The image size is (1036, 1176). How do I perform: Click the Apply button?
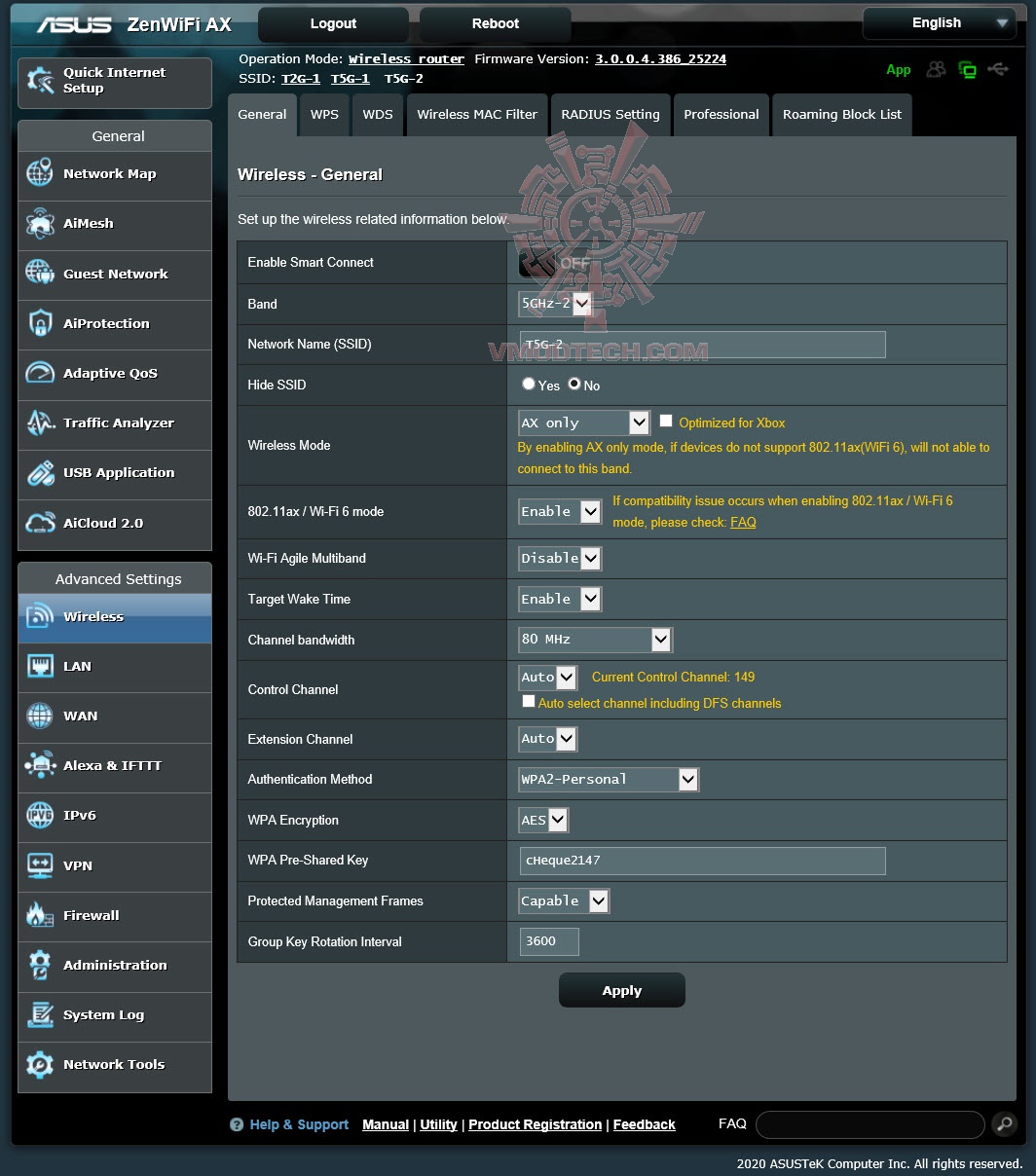(622, 990)
